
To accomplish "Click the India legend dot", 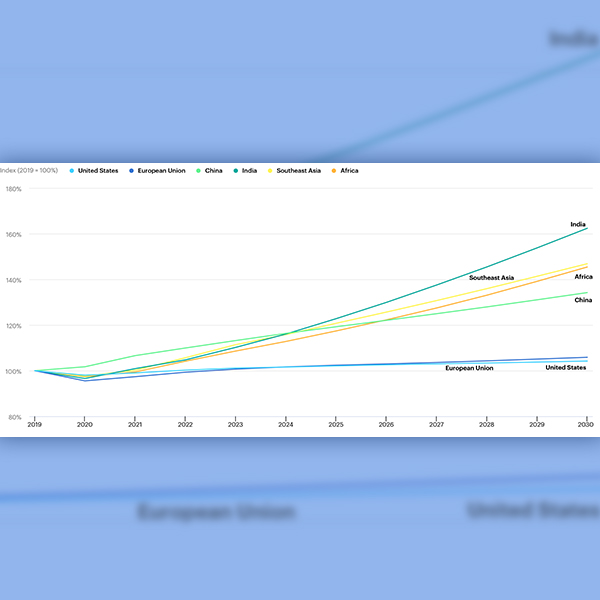I will point(234,171).
